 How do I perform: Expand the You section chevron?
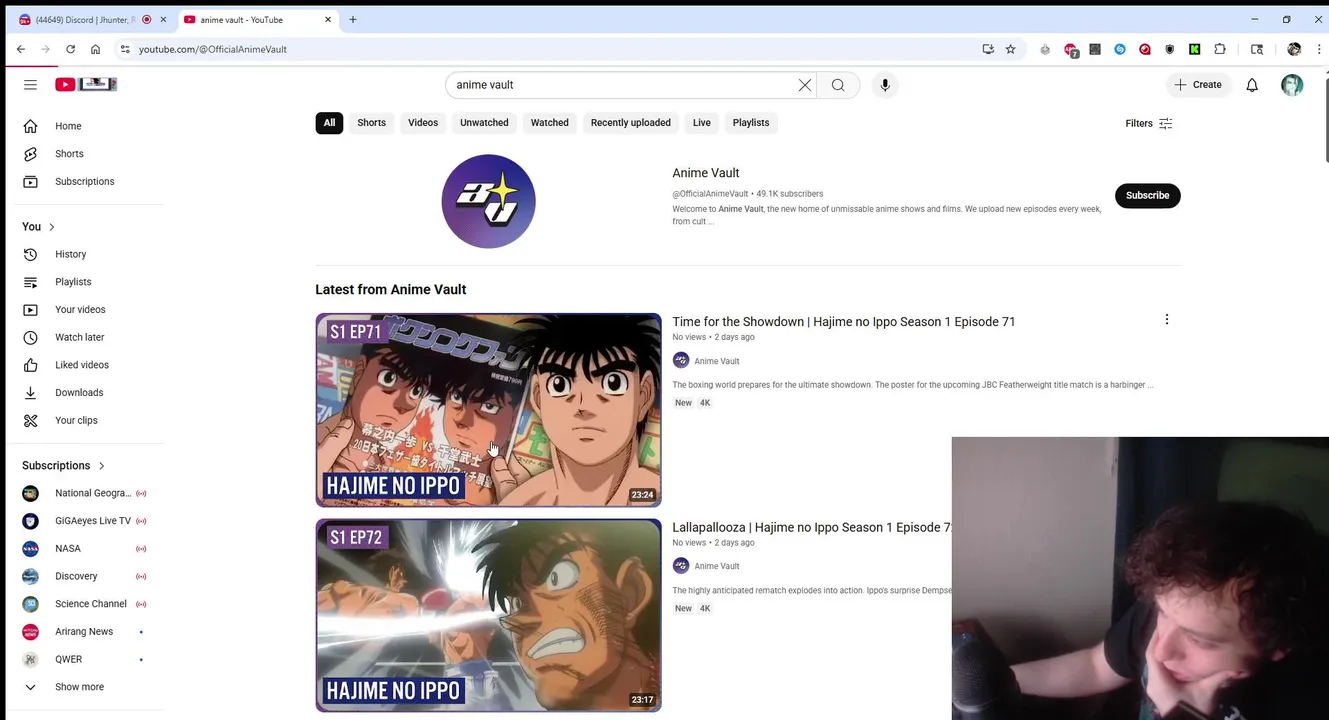(x=51, y=227)
